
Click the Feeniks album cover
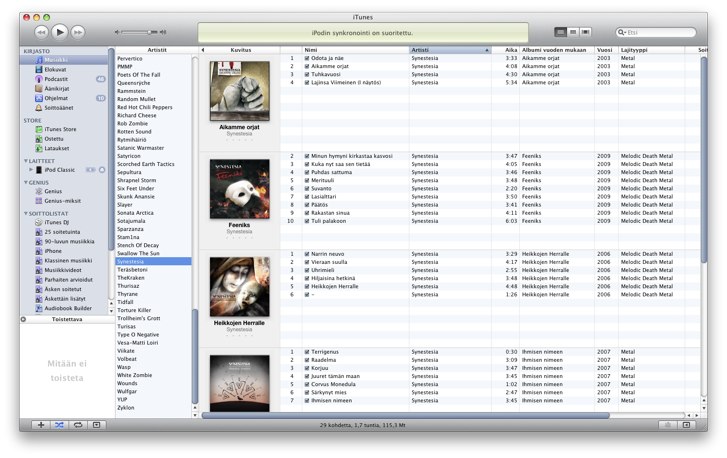pos(240,189)
